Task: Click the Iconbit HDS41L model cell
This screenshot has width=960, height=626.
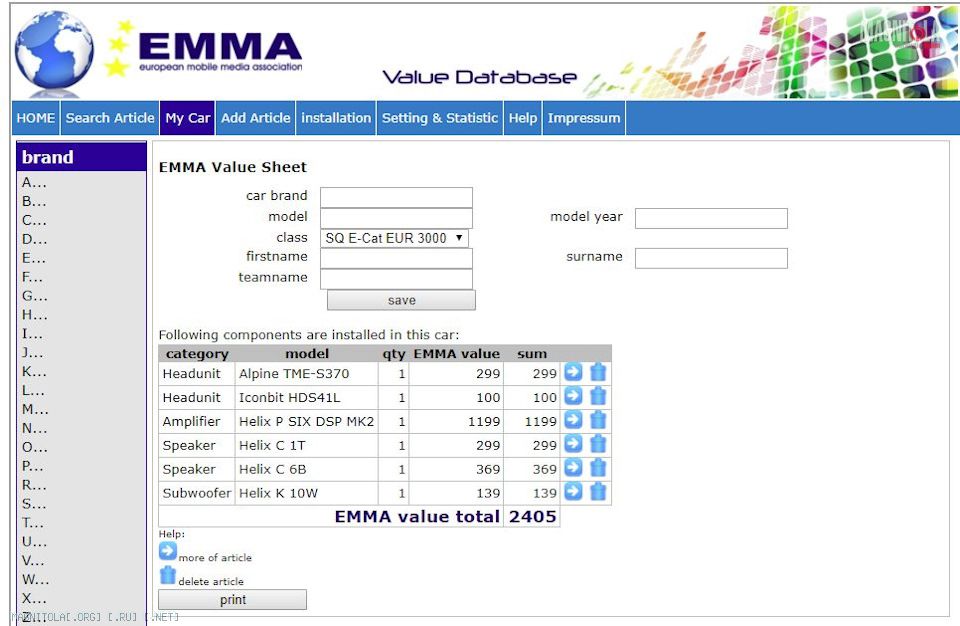Action: tap(306, 398)
